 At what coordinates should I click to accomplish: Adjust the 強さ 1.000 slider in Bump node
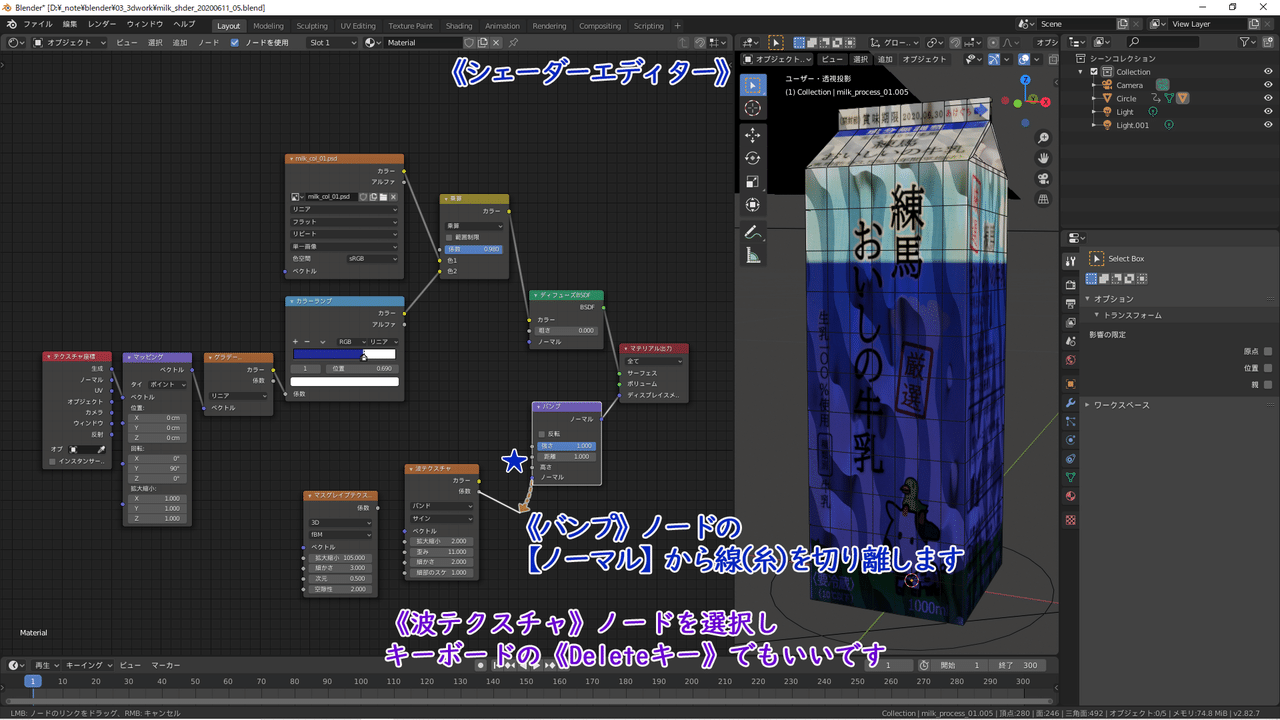[x=566, y=446]
